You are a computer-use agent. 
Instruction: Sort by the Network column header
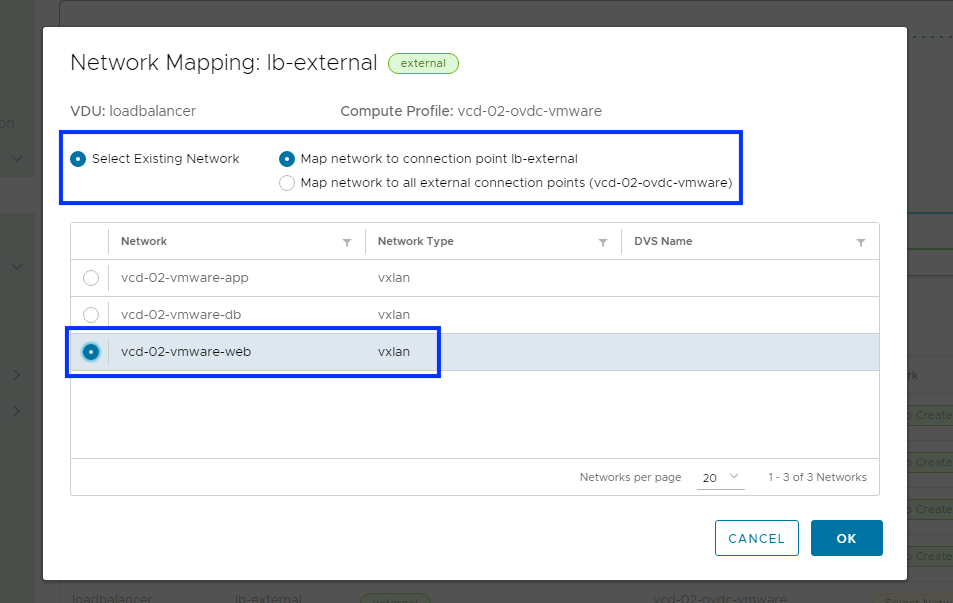[x=144, y=241]
